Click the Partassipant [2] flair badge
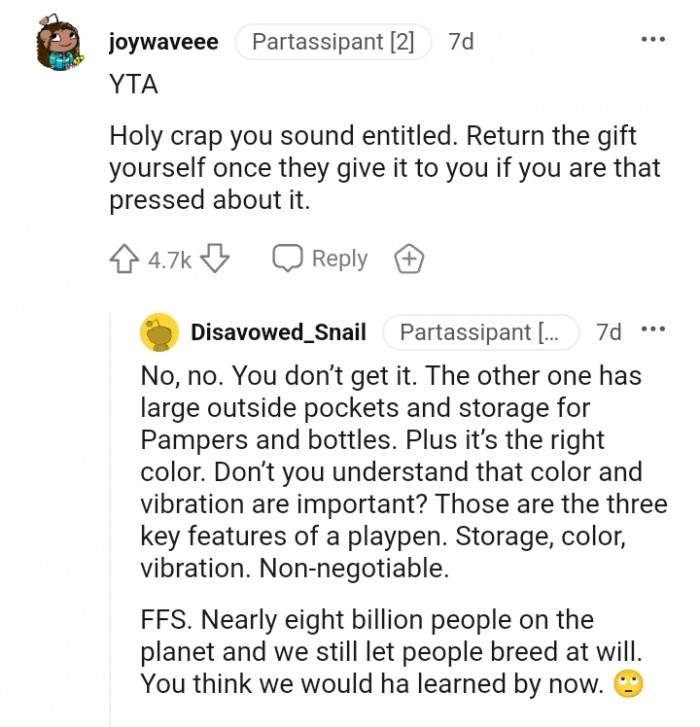700x727 pixels. tap(333, 42)
